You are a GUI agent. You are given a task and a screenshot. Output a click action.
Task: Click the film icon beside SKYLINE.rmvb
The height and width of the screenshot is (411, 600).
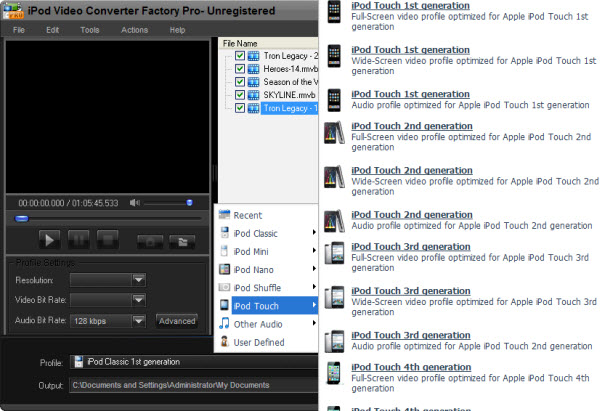click(x=253, y=95)
